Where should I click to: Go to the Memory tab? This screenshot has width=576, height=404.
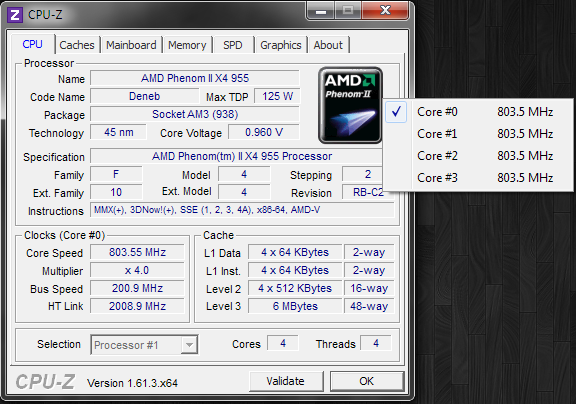[187, 45]
